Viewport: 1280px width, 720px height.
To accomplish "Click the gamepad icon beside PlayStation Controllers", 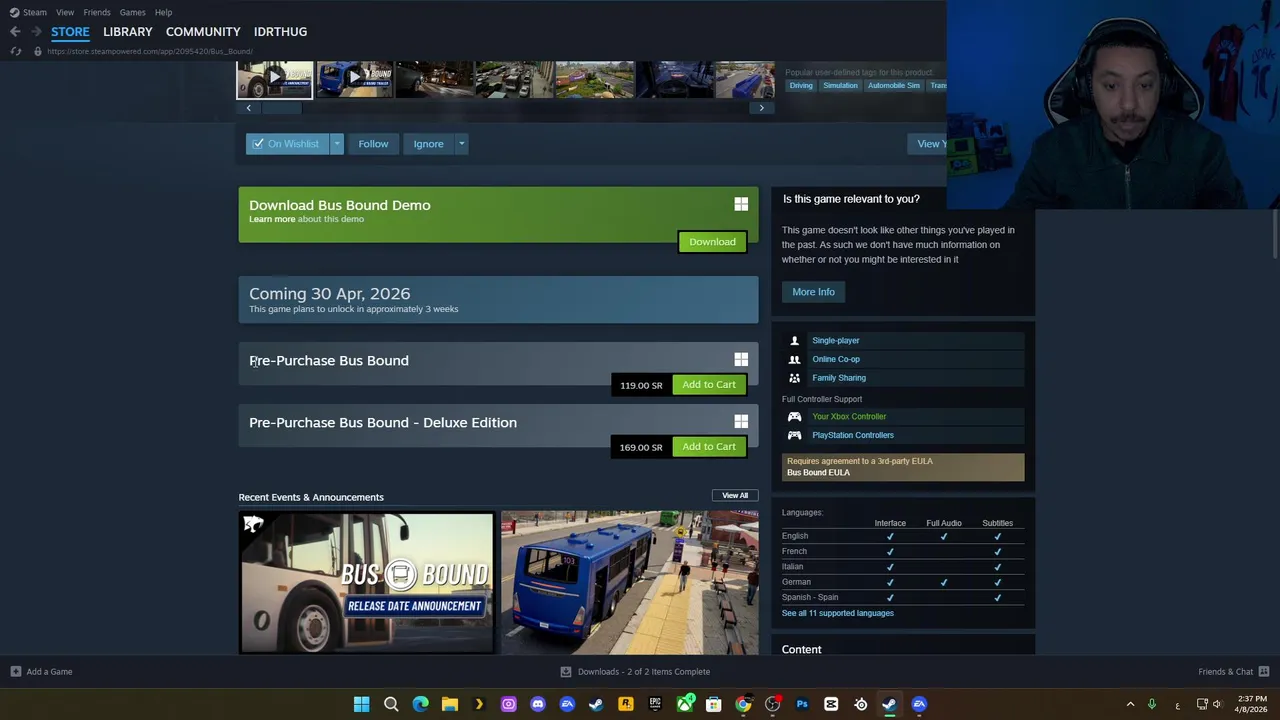I will click(x=795, y=435).
